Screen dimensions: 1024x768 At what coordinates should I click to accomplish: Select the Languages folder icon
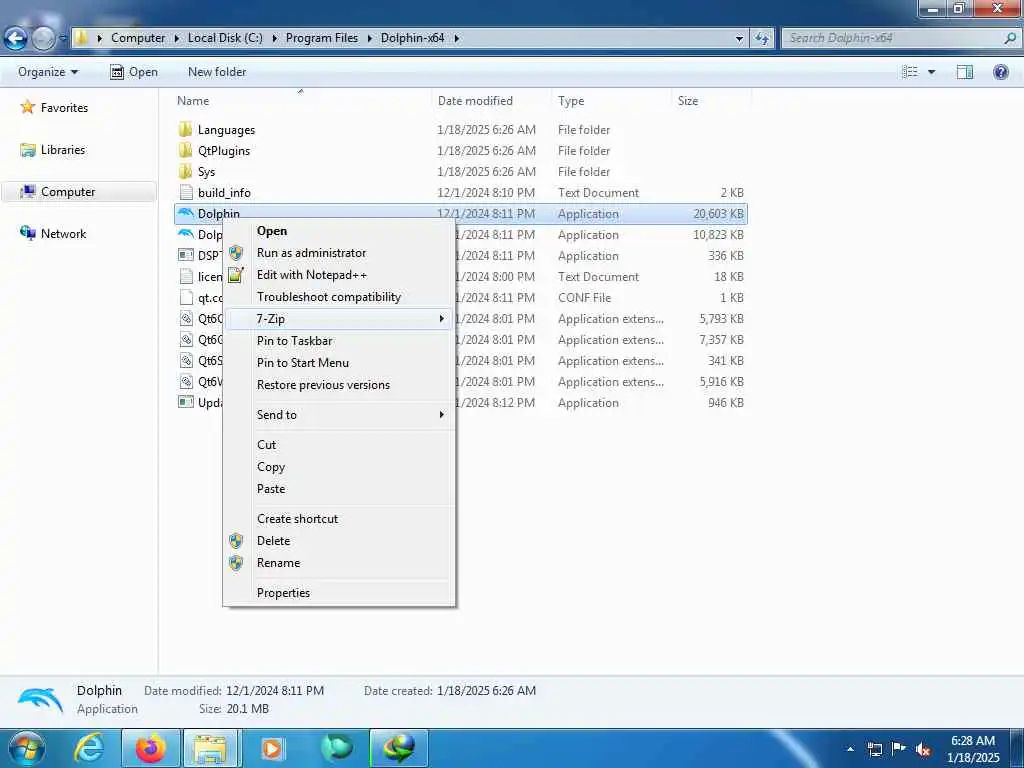tap(185, 129)
